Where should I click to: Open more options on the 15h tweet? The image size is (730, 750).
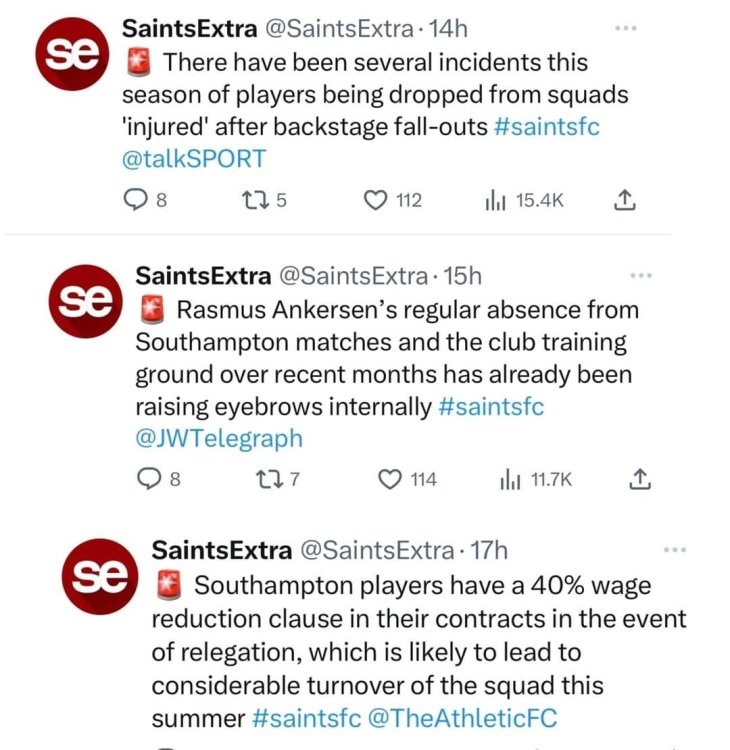640,275
